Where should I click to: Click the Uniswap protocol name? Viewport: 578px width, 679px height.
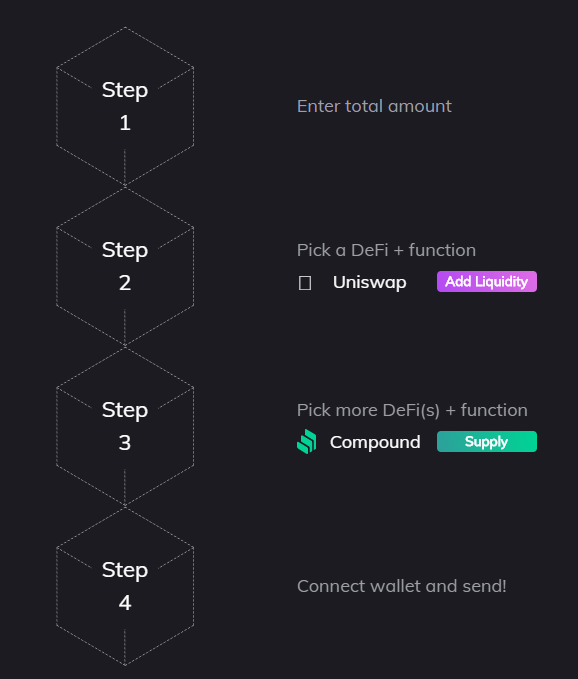click(369, 282)
